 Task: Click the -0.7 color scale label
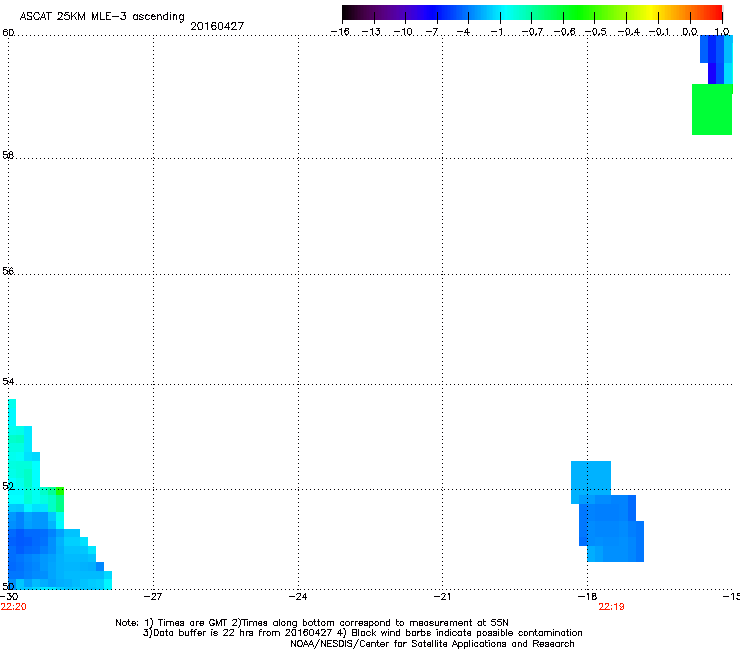[532, 32]
